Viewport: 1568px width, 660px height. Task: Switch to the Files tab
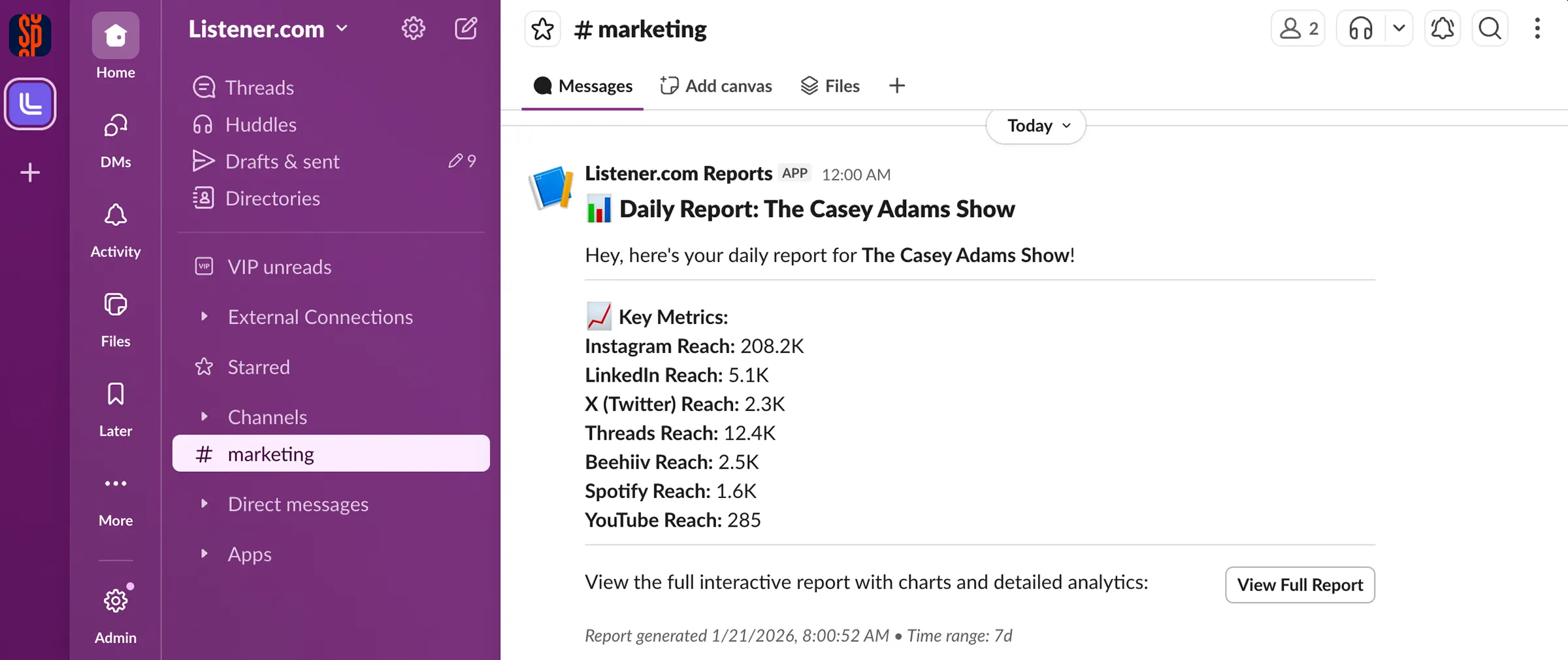pyautogui.click(x=830, y=86)
